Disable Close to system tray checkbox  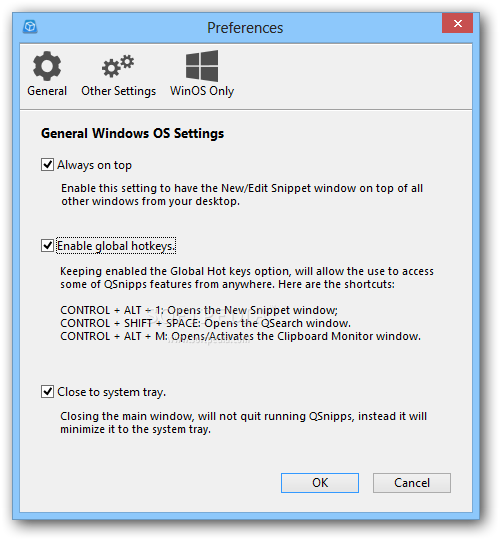click(x=47, y=392)
